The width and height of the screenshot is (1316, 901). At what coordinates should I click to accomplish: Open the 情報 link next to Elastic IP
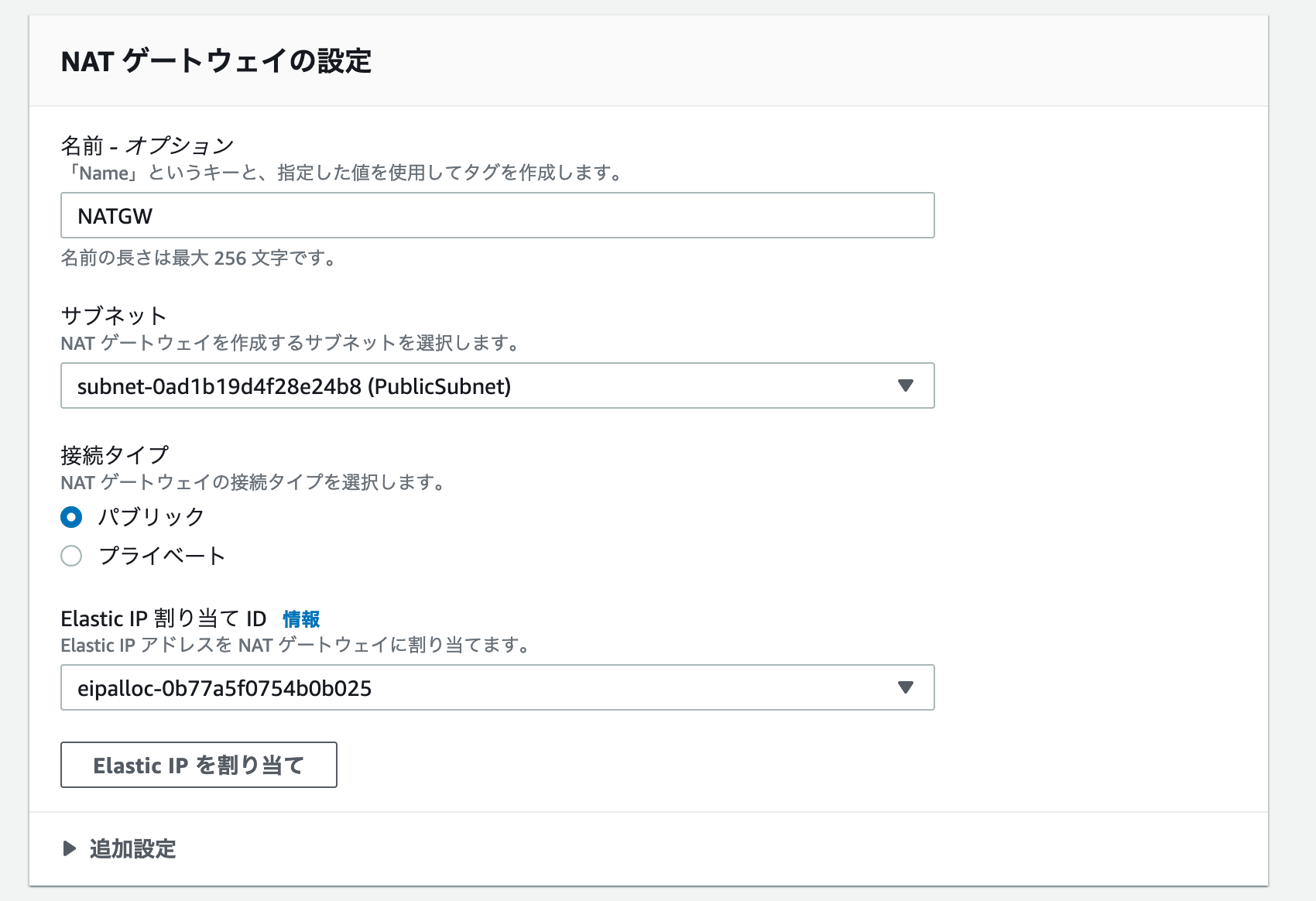click(x=302, y=619)
